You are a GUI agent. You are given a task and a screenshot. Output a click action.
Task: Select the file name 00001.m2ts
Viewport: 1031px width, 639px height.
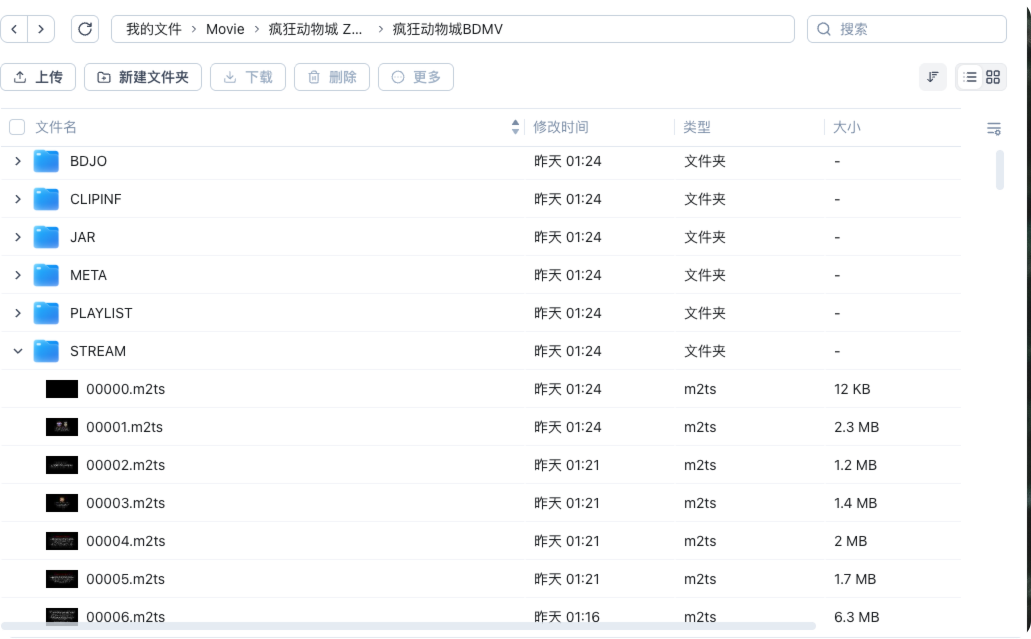pyautogui.click(x=124, y=427)
